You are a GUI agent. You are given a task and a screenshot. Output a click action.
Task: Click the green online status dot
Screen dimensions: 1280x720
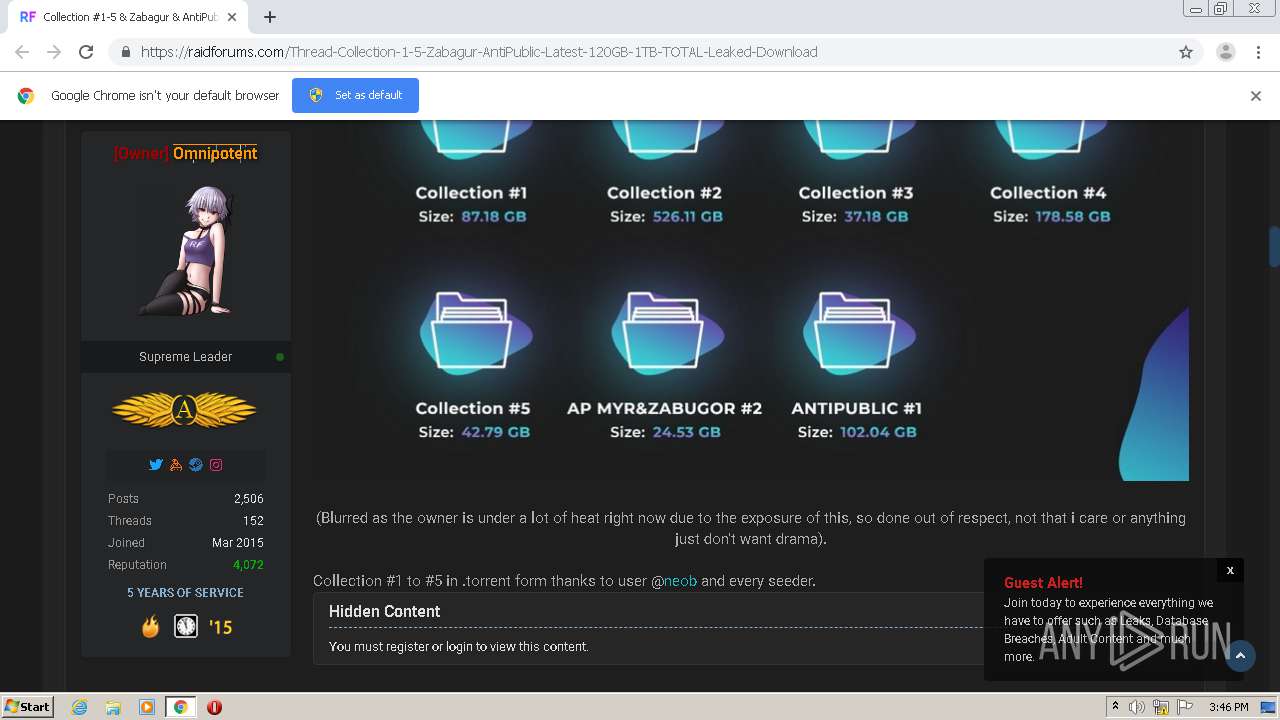[280, 357]
